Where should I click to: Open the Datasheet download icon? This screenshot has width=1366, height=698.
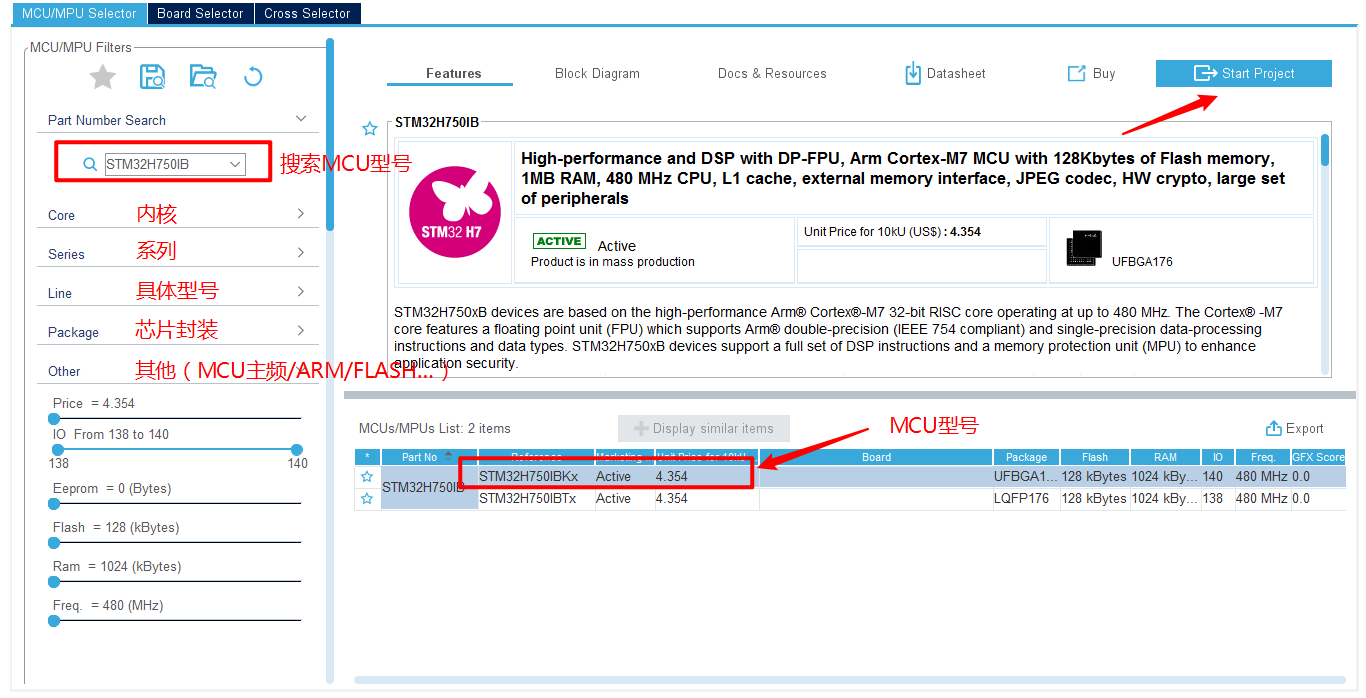pos(912,73)
